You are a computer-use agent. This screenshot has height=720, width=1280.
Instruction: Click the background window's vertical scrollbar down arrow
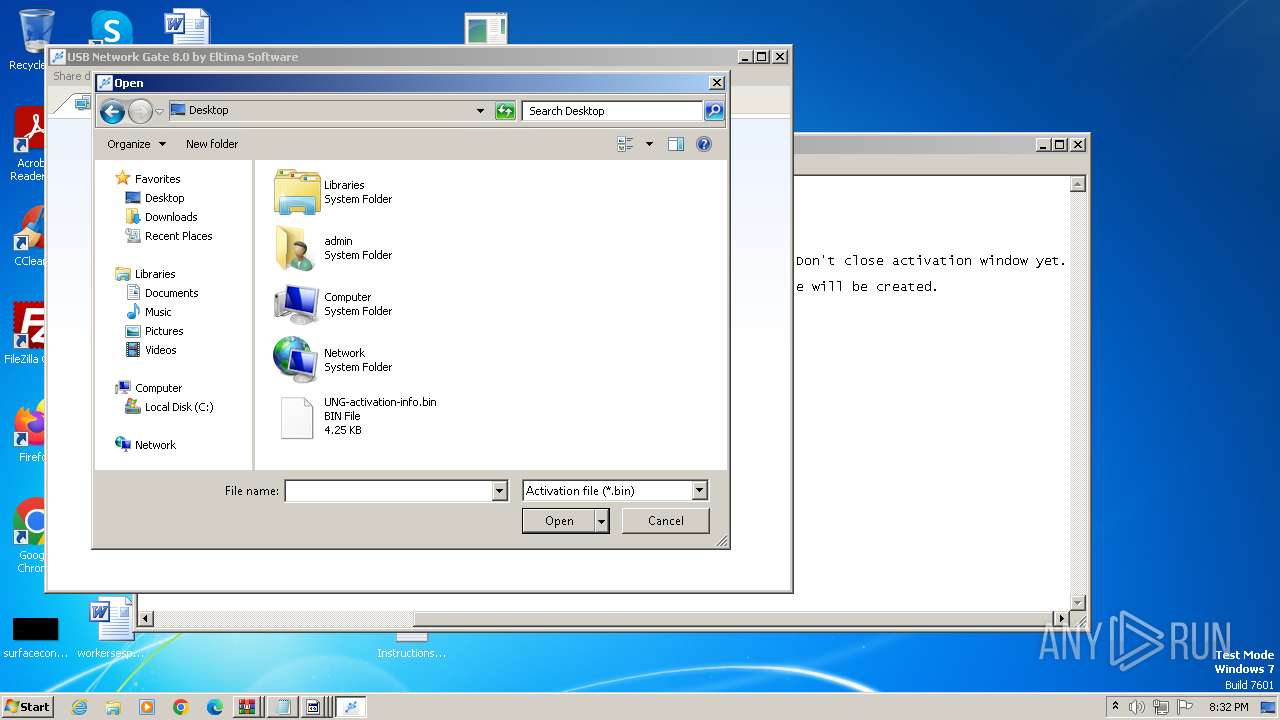1078,602
